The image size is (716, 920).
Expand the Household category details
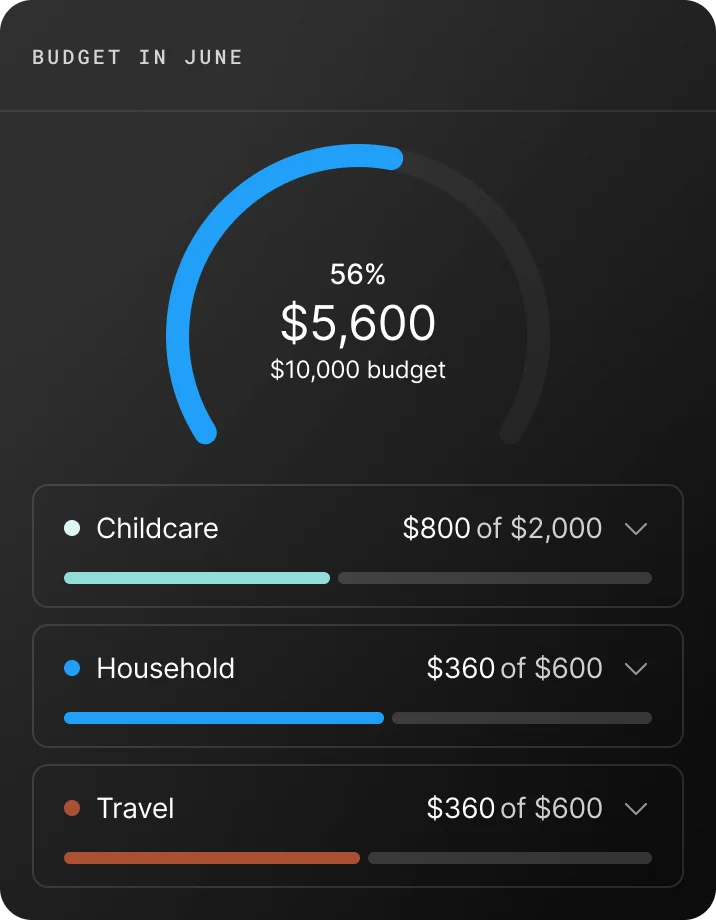click(635, 669)
